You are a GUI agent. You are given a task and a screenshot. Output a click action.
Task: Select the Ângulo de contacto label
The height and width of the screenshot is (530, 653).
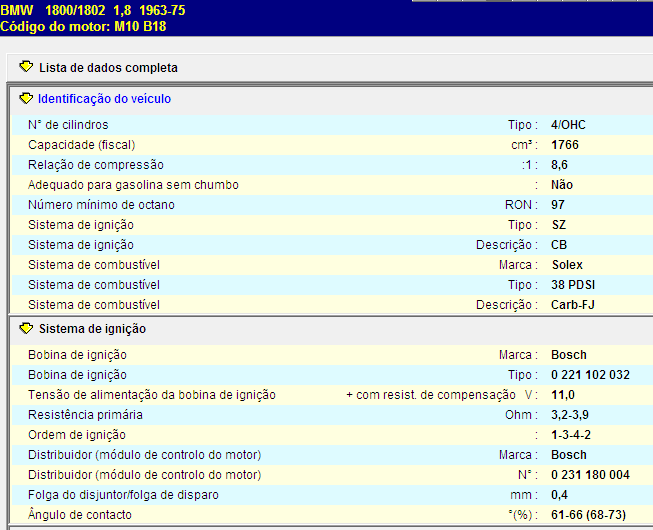click(80, 514)
